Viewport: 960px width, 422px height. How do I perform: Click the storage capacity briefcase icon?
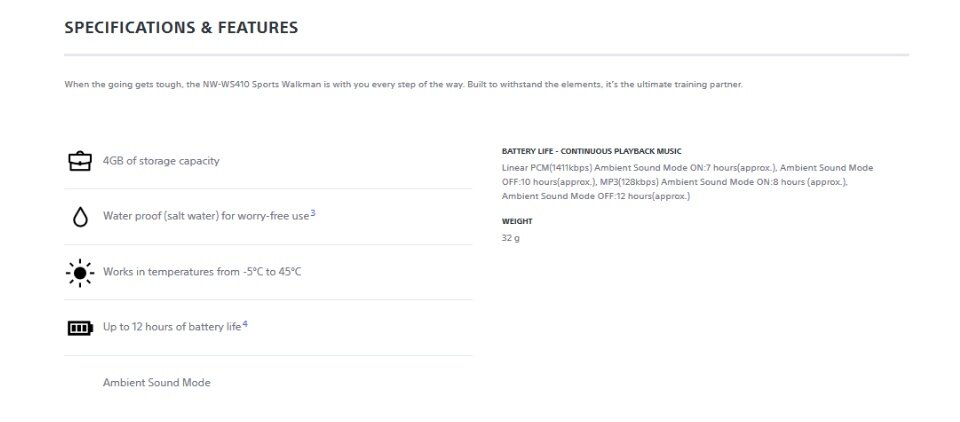point(80,161)
